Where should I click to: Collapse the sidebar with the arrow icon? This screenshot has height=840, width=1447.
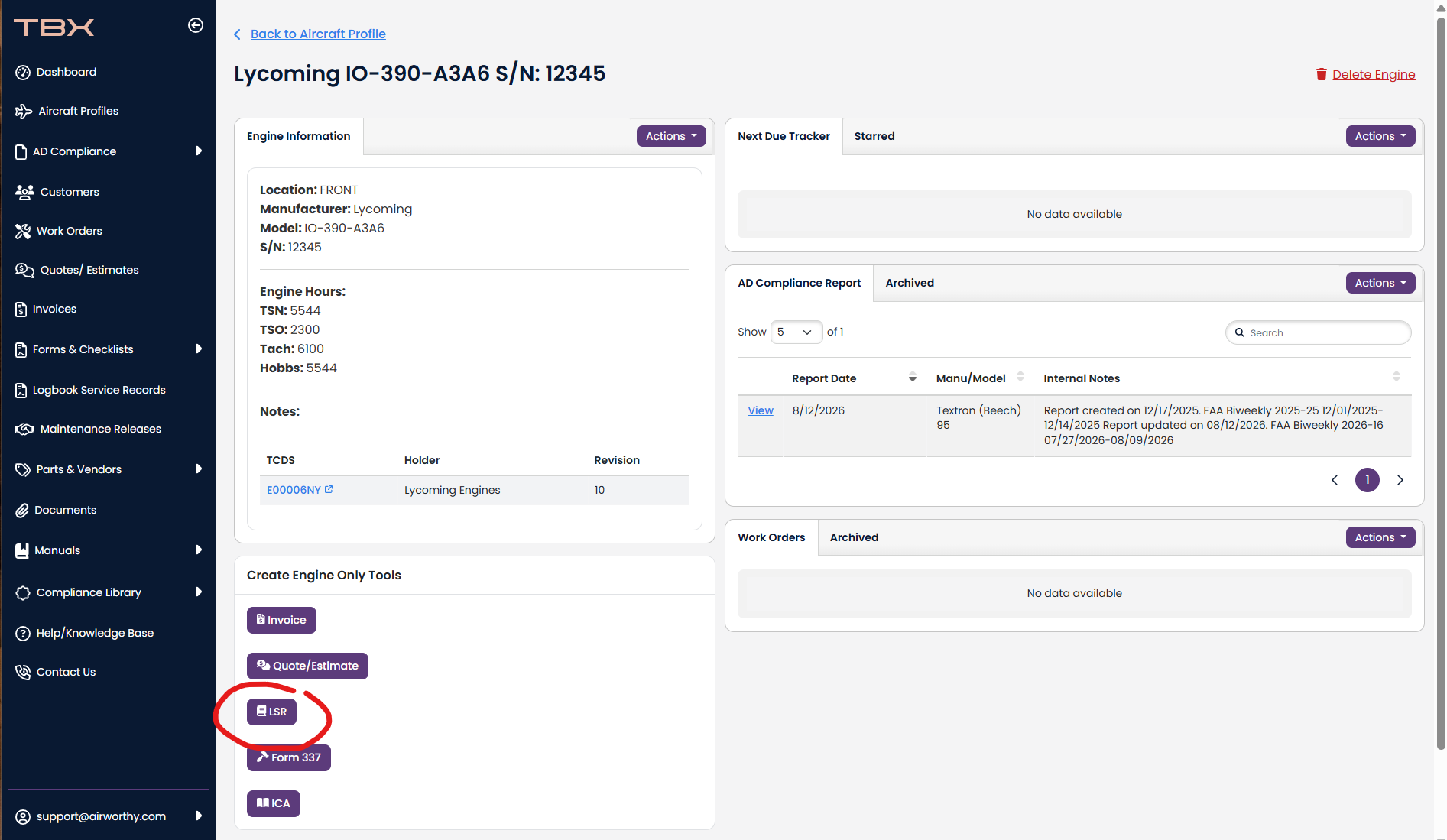coord(196,25)
